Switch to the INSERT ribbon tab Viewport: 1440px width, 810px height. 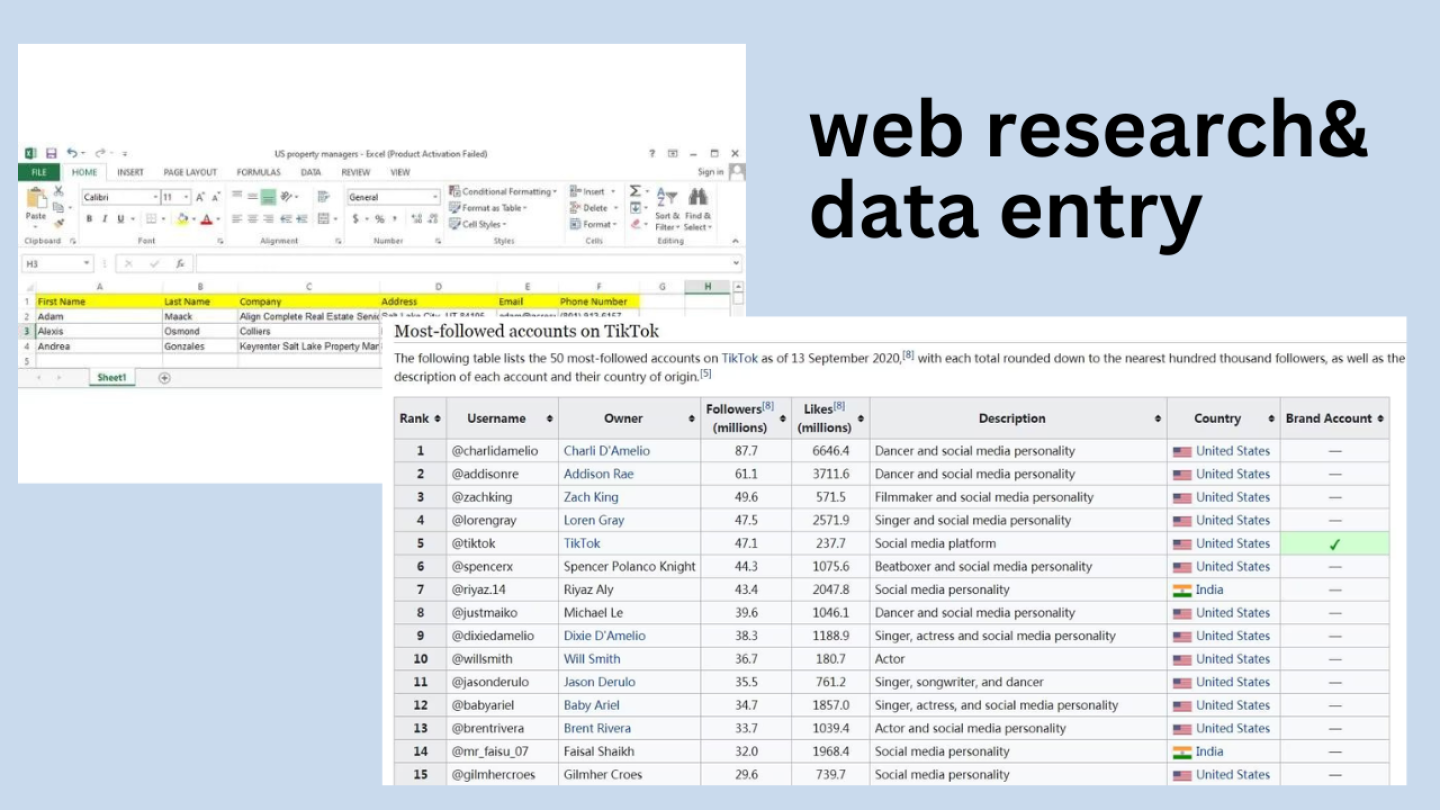point(130,172)
